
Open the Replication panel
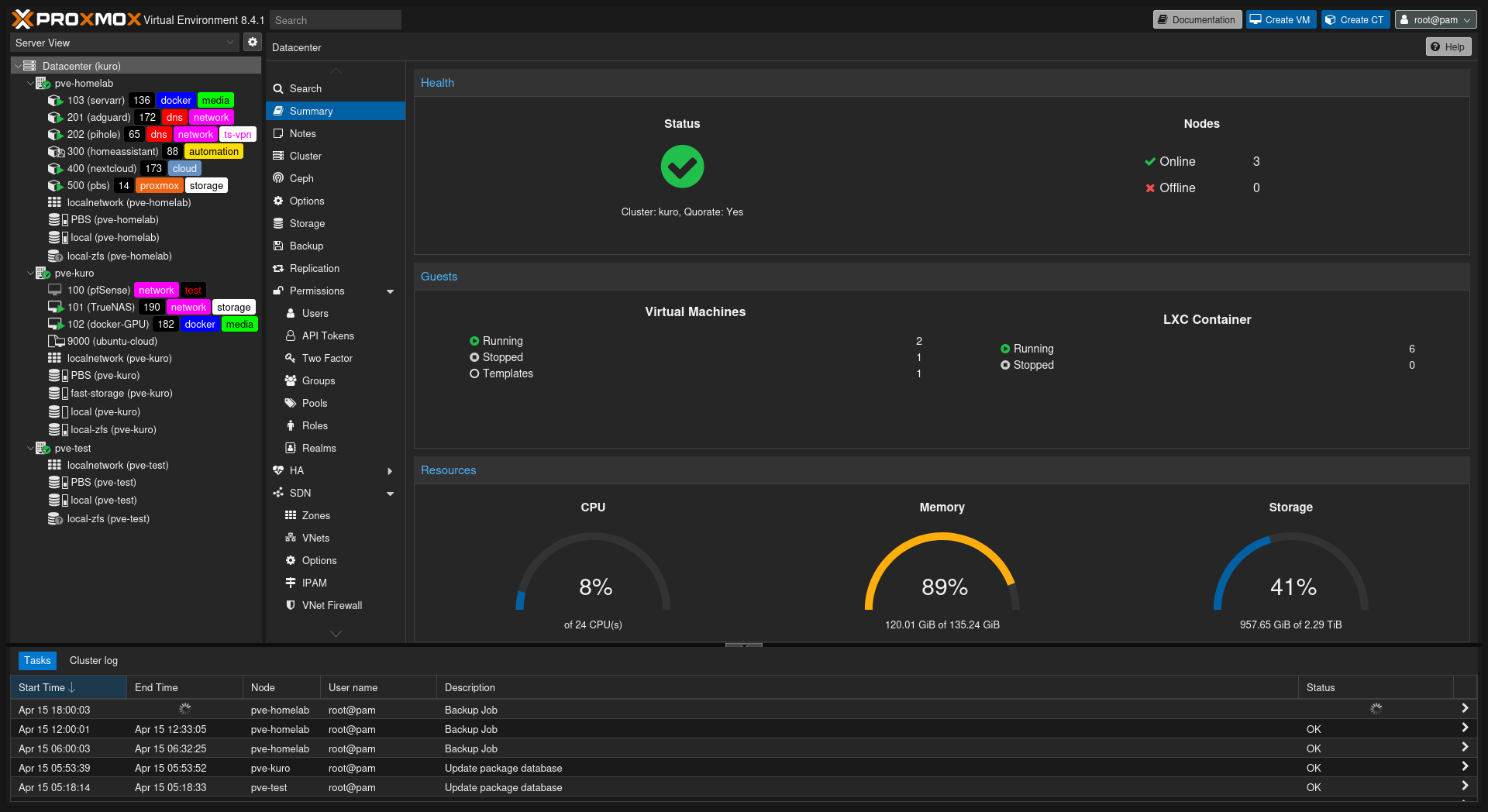(314, 268)
